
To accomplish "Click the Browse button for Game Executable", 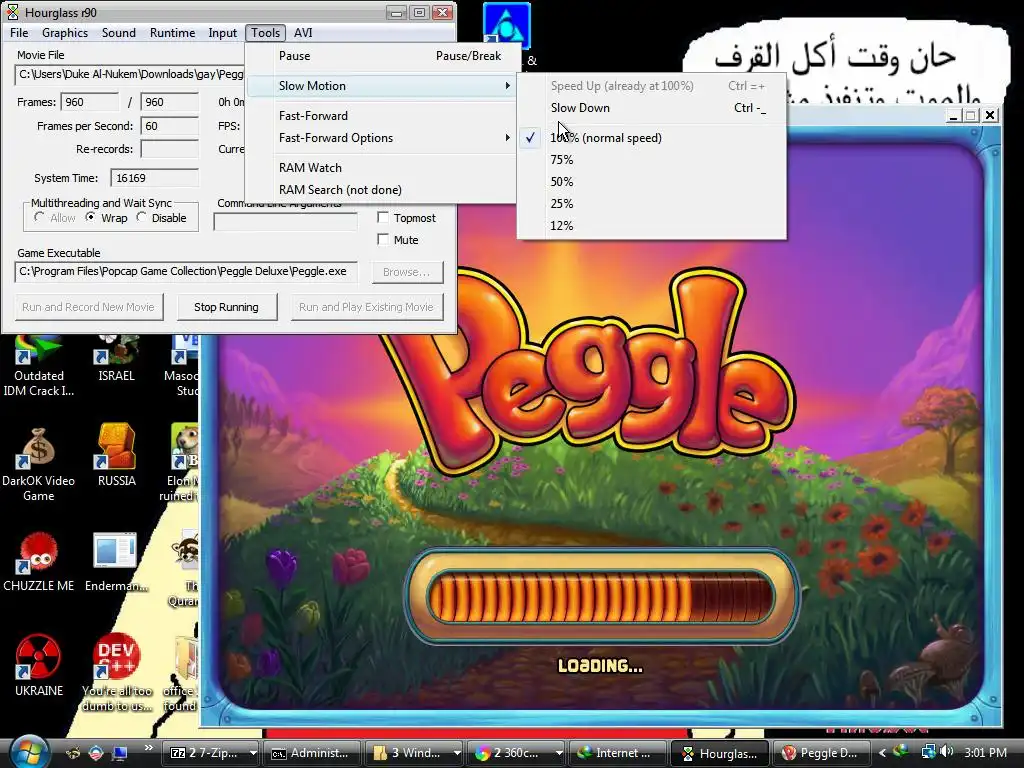I will pos(407,272).
